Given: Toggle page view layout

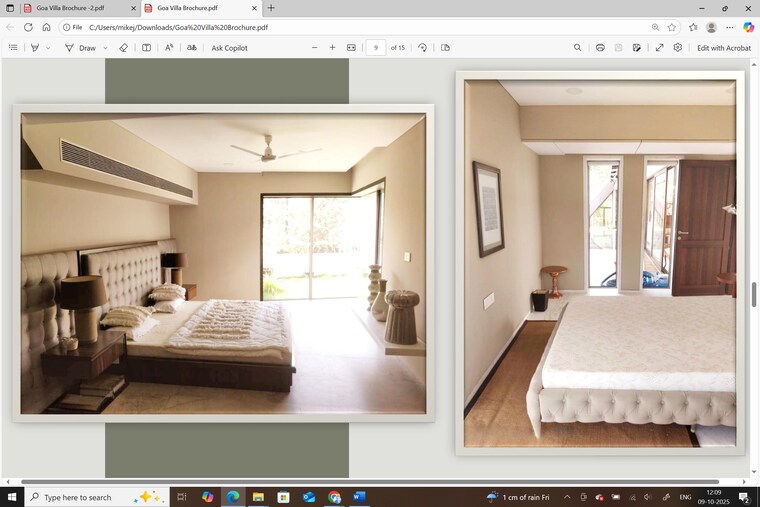Looking at the screenshot, I should point(445,47).
